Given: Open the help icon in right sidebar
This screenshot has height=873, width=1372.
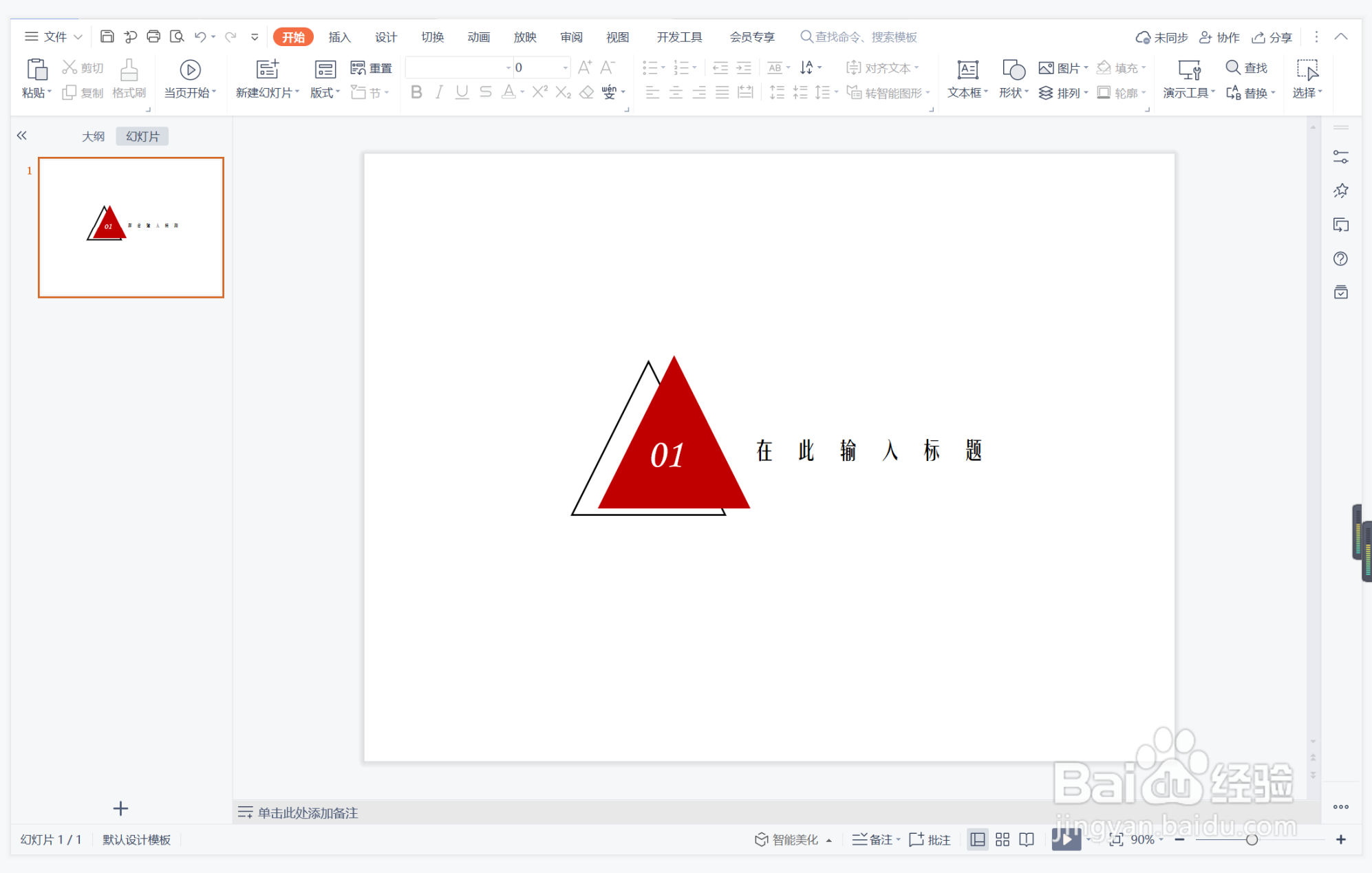Looking at the screenshot, I should point(1340,259).
